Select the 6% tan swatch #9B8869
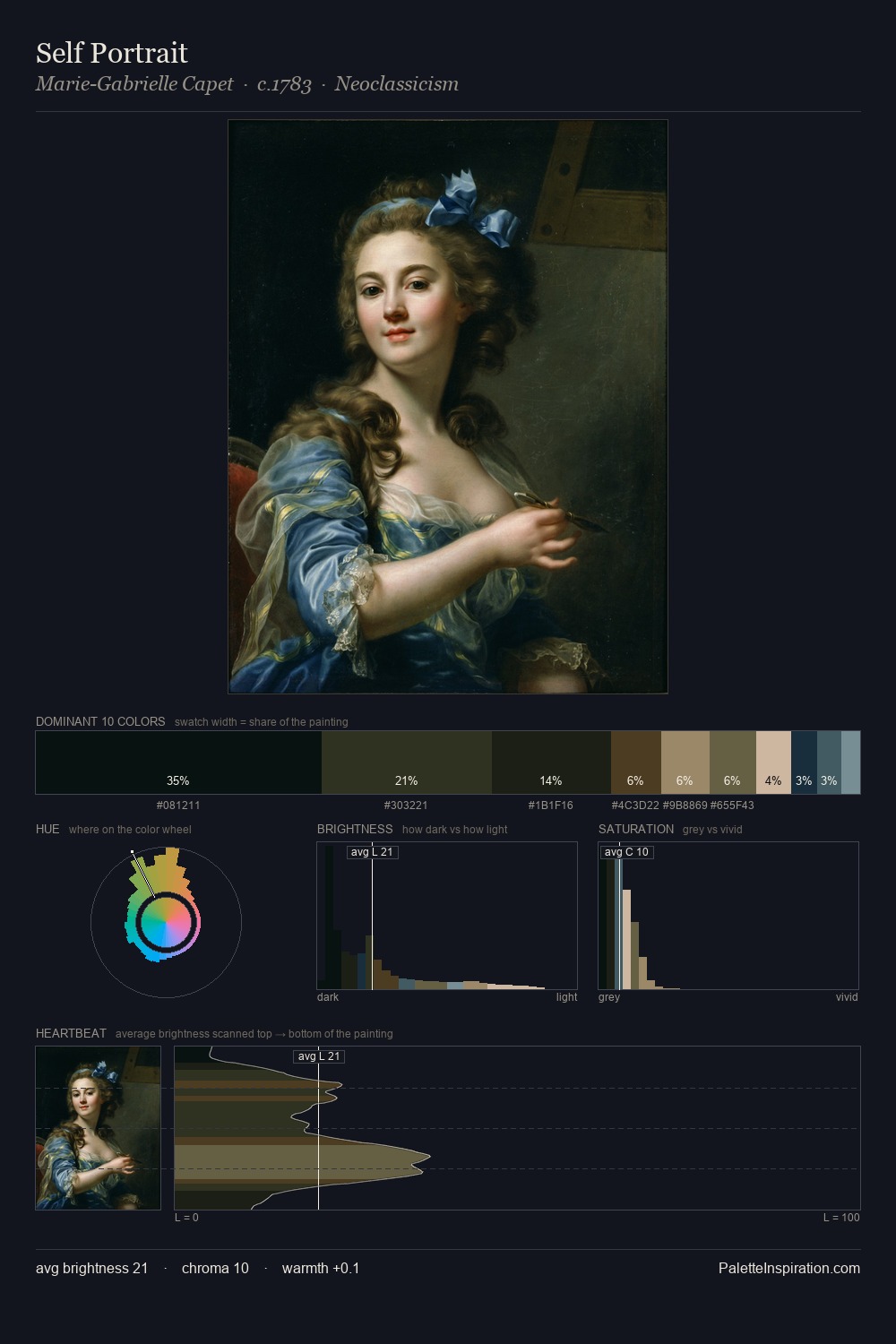Image resolution: width=896 pixels, height=1344 pixels. pos(685,762)
